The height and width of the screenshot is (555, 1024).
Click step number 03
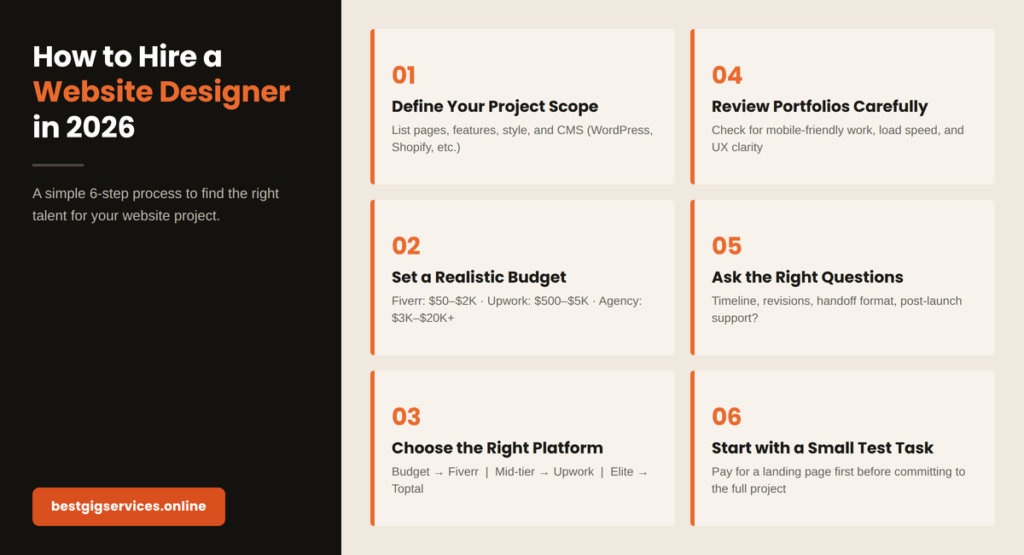(406, 417)
